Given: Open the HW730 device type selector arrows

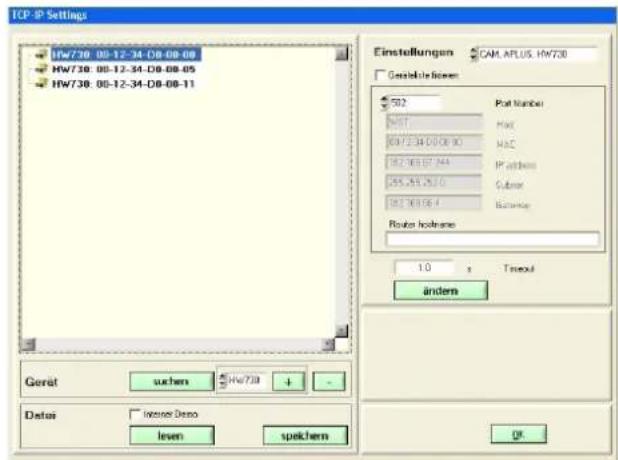Looking at the screenshot, I should tap(223, 380).
